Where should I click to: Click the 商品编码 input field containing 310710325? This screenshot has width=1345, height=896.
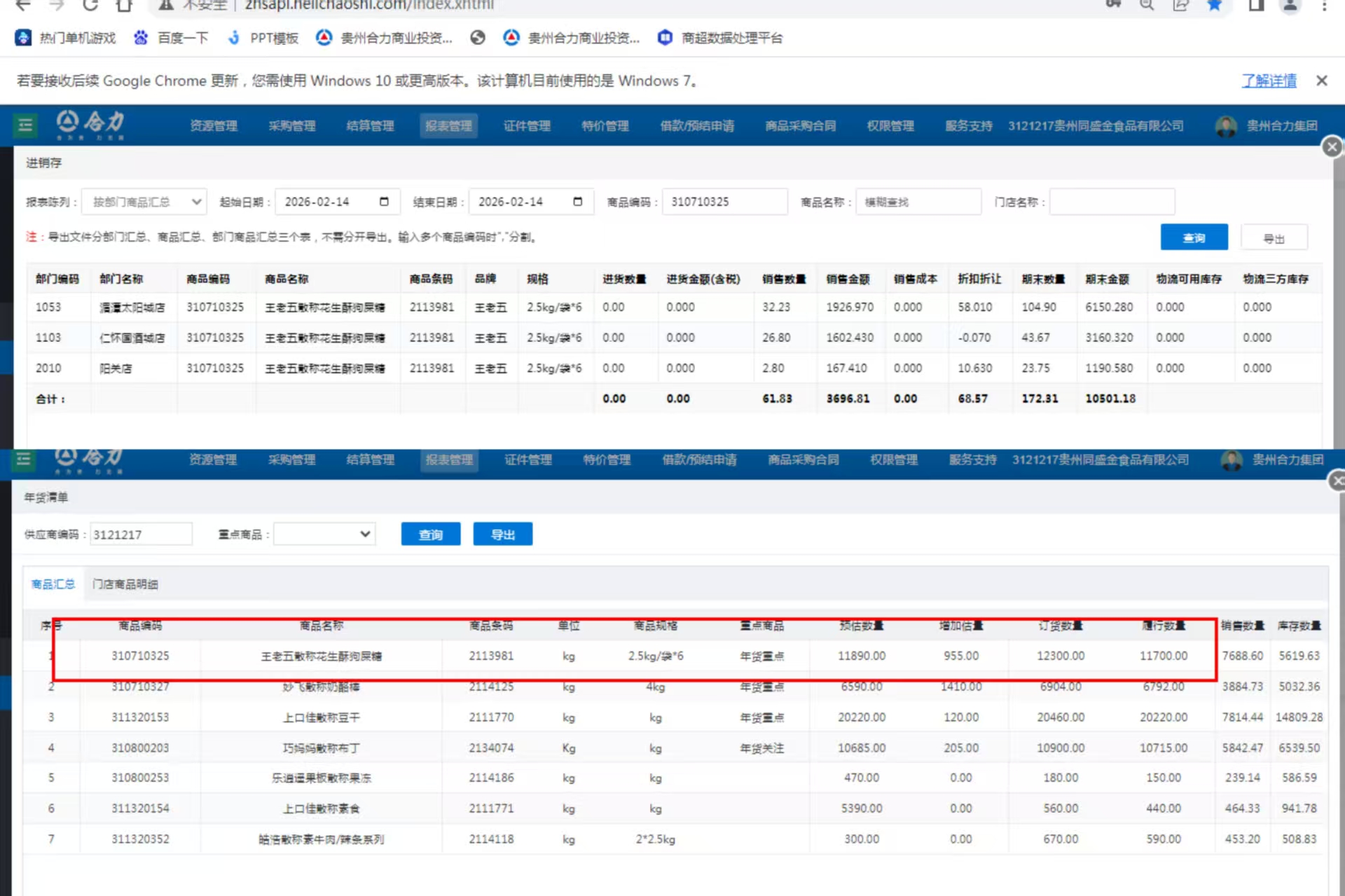pos(724,202)
